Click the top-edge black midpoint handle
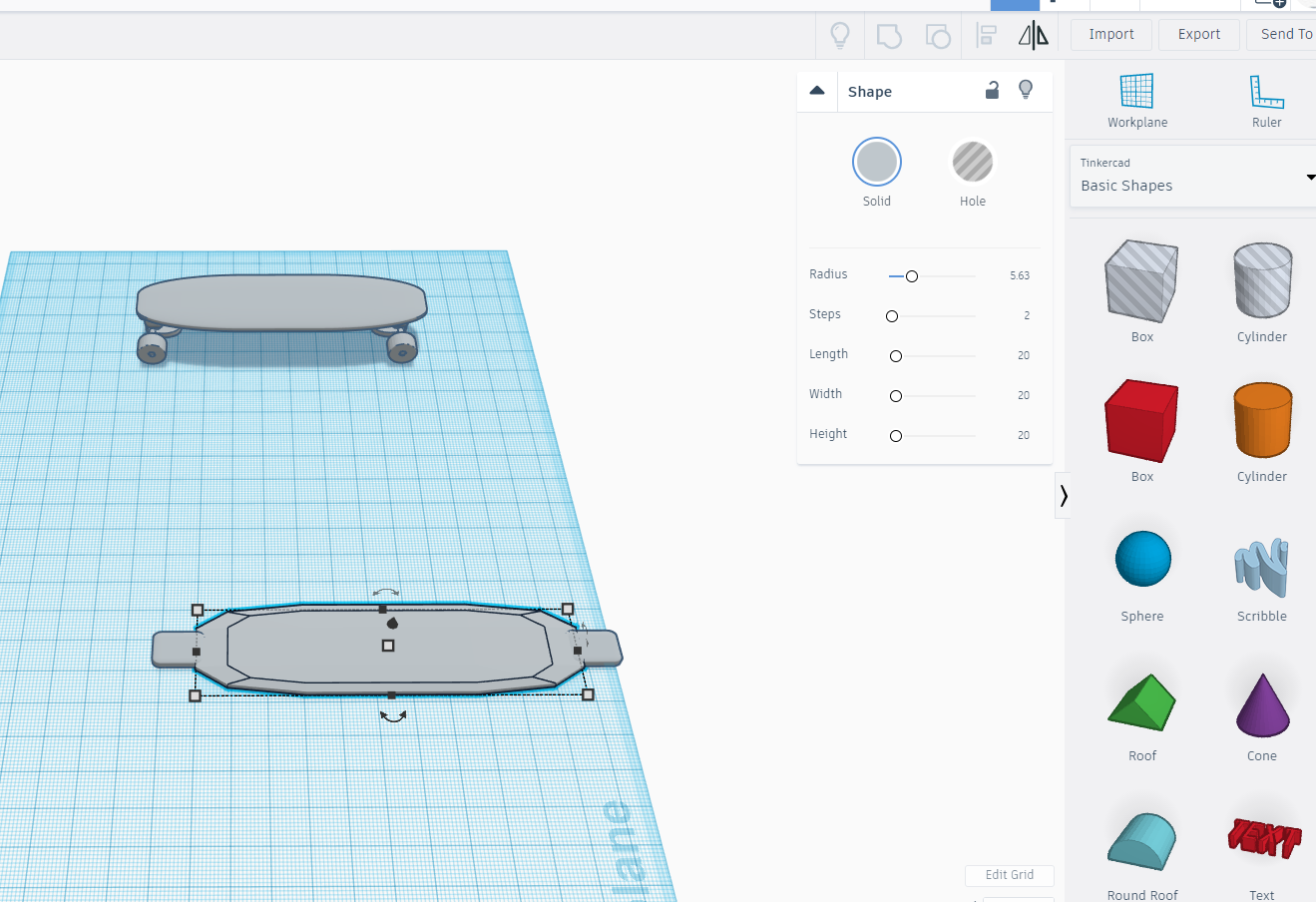The image size is (1316, 902). click(x=382, y=609)
